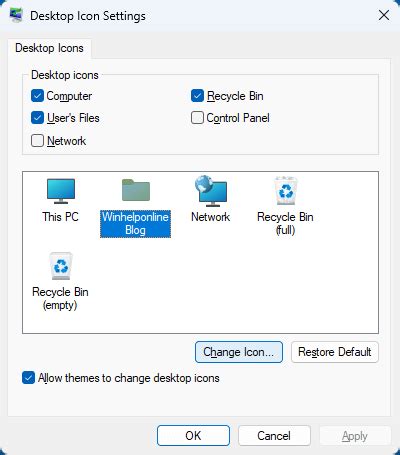Image resolution: width=400 pixels, height=455 pixels.
Task: Toggle Allow themes to change desktop icons
Action: point(28,378)
